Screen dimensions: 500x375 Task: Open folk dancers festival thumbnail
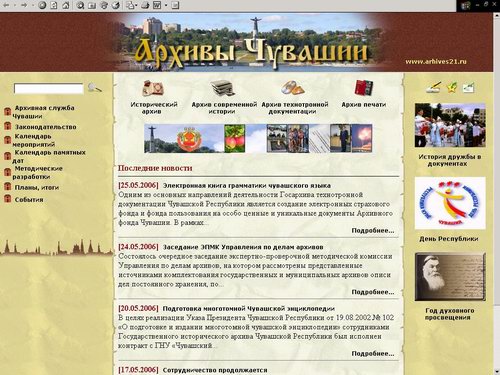coord(450,125)
